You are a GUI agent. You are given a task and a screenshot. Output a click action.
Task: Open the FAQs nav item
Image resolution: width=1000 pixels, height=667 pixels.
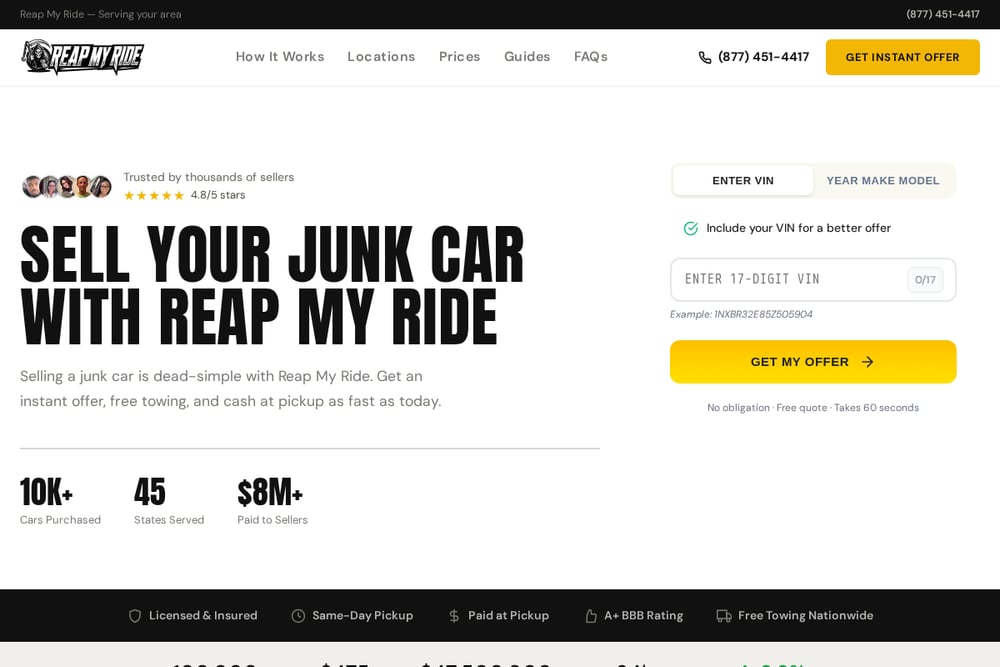pyautogui.click(x=591, y=57)
